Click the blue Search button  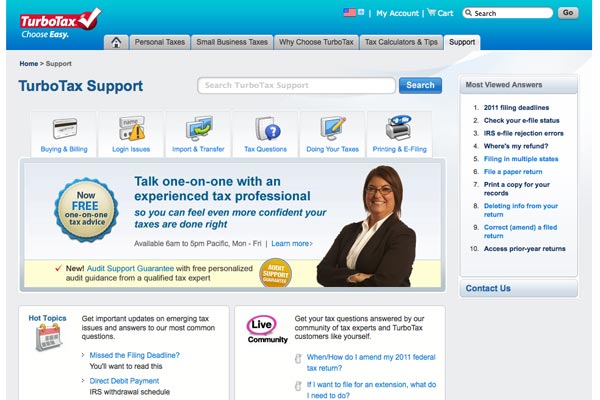click(420, 85)
